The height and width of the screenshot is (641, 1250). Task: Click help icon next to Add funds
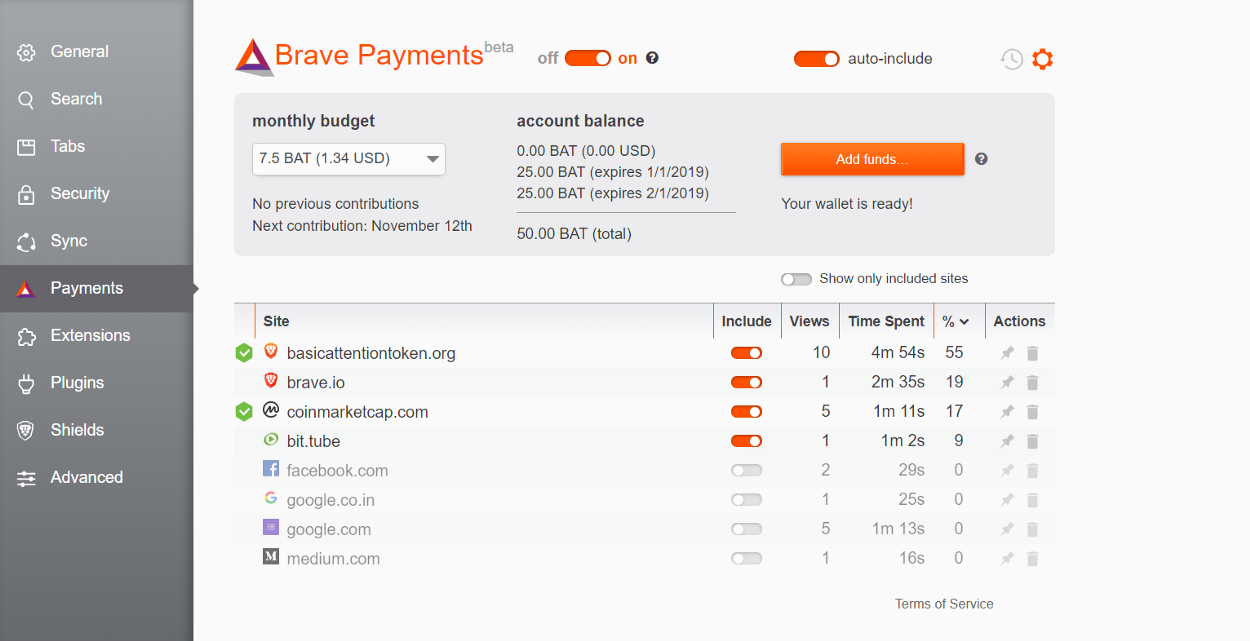click(981, 159)
